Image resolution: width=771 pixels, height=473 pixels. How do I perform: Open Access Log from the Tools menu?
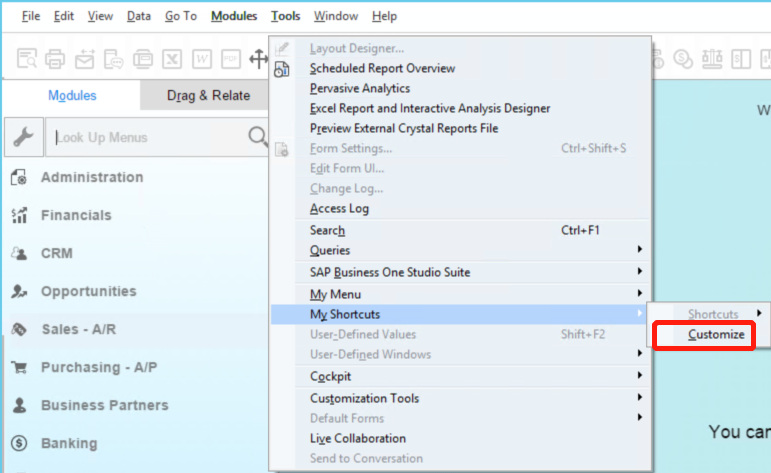coord(339,209)
